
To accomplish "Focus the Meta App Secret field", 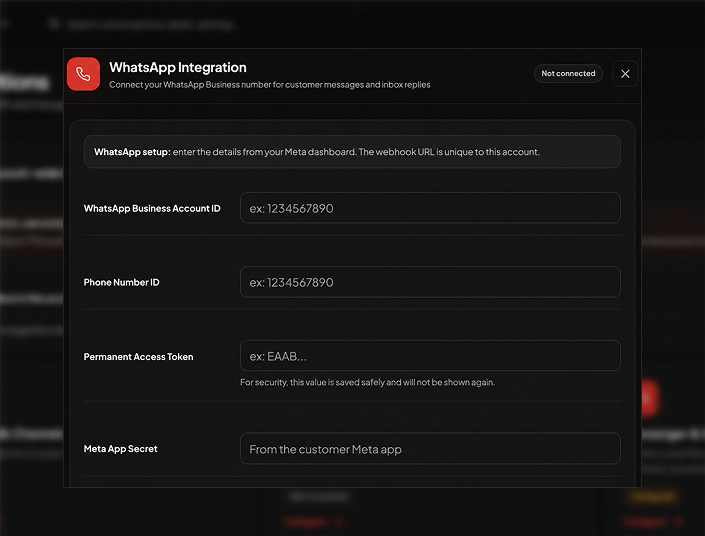I will click(x=430, y=448).
